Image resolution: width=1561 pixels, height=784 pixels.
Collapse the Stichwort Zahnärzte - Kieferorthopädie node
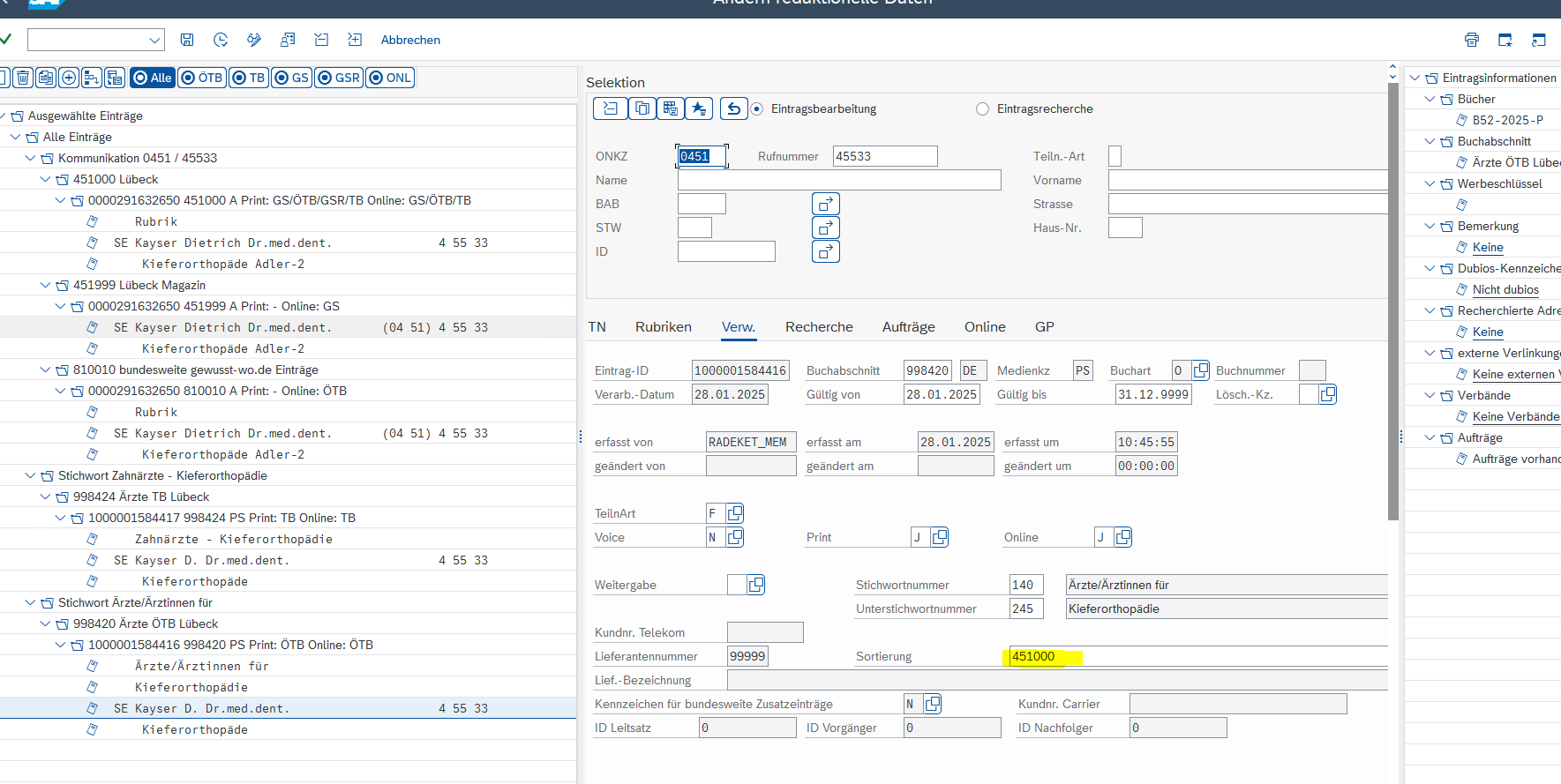pyautogui.click(x=30, y=475)
